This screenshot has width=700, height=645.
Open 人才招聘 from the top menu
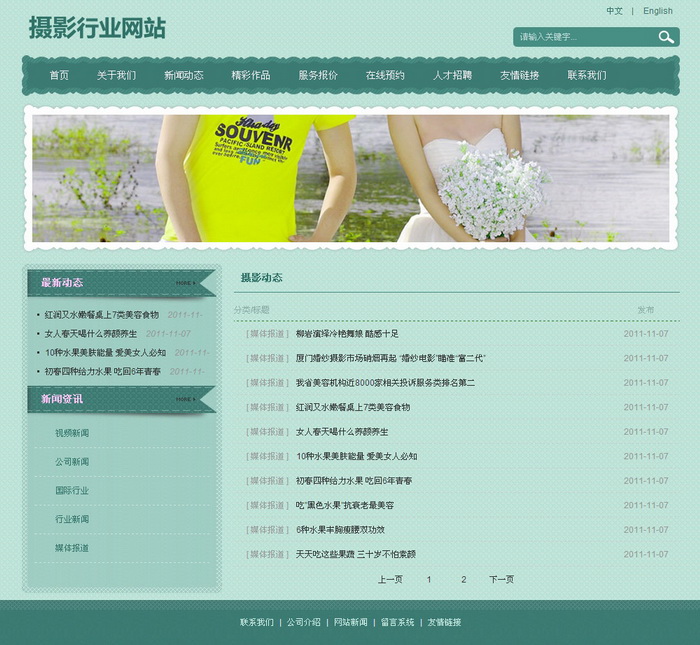[452, 75]
